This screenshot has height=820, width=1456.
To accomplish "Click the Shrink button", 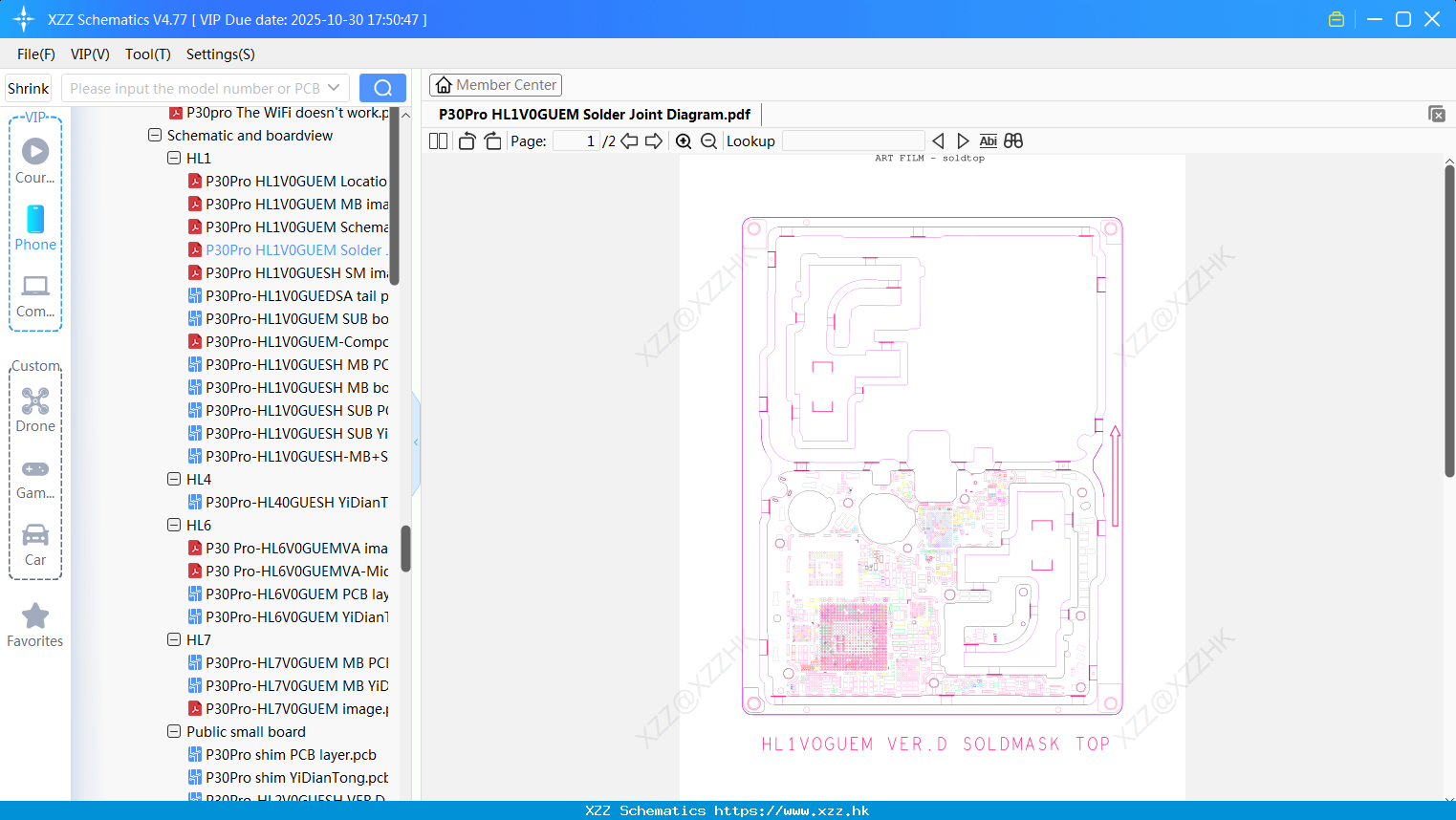I will (x=29, y=88).
